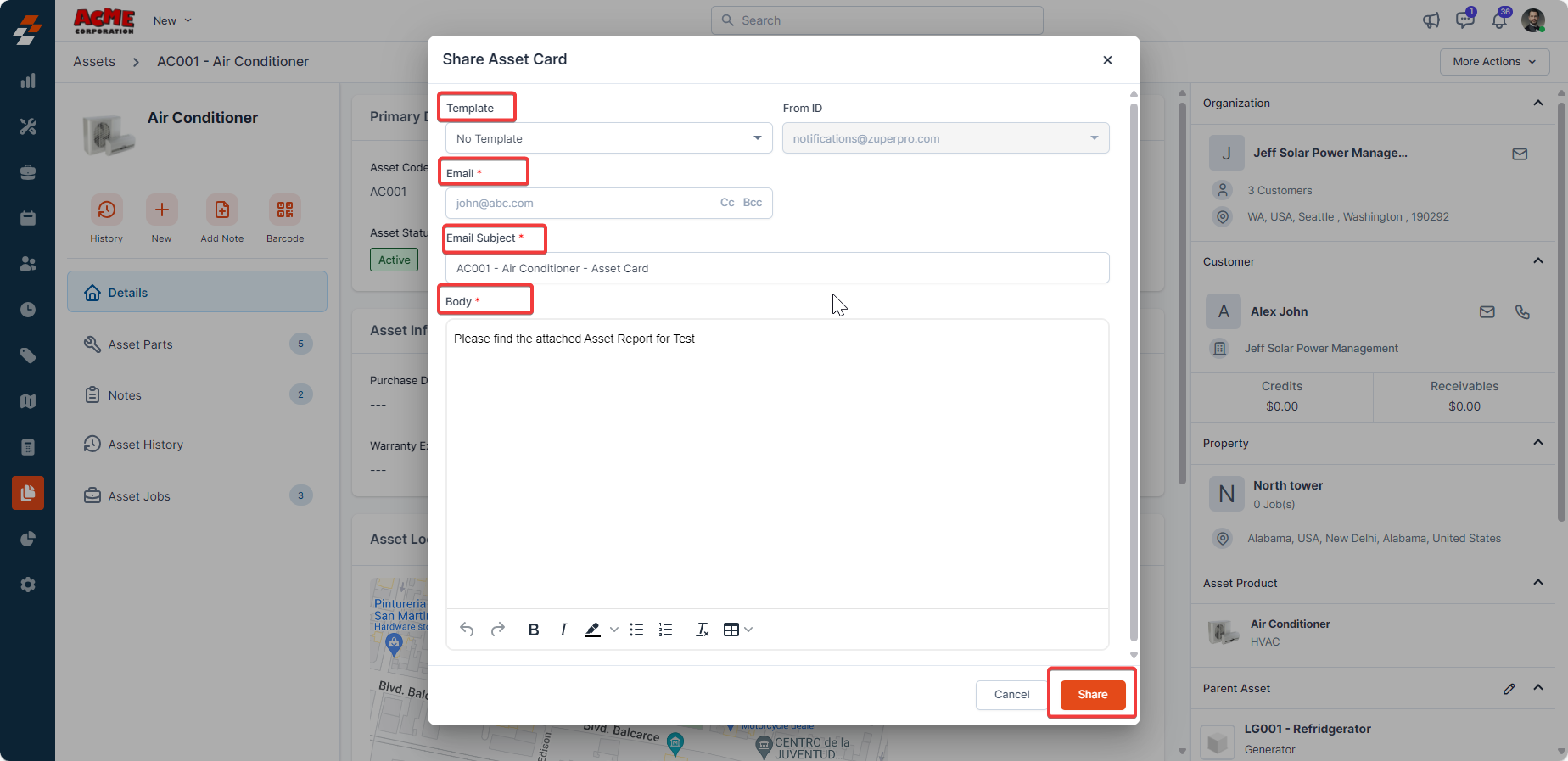Open the Asset History menu item
Screen dimensions: 1568x761
pos(198,445)
